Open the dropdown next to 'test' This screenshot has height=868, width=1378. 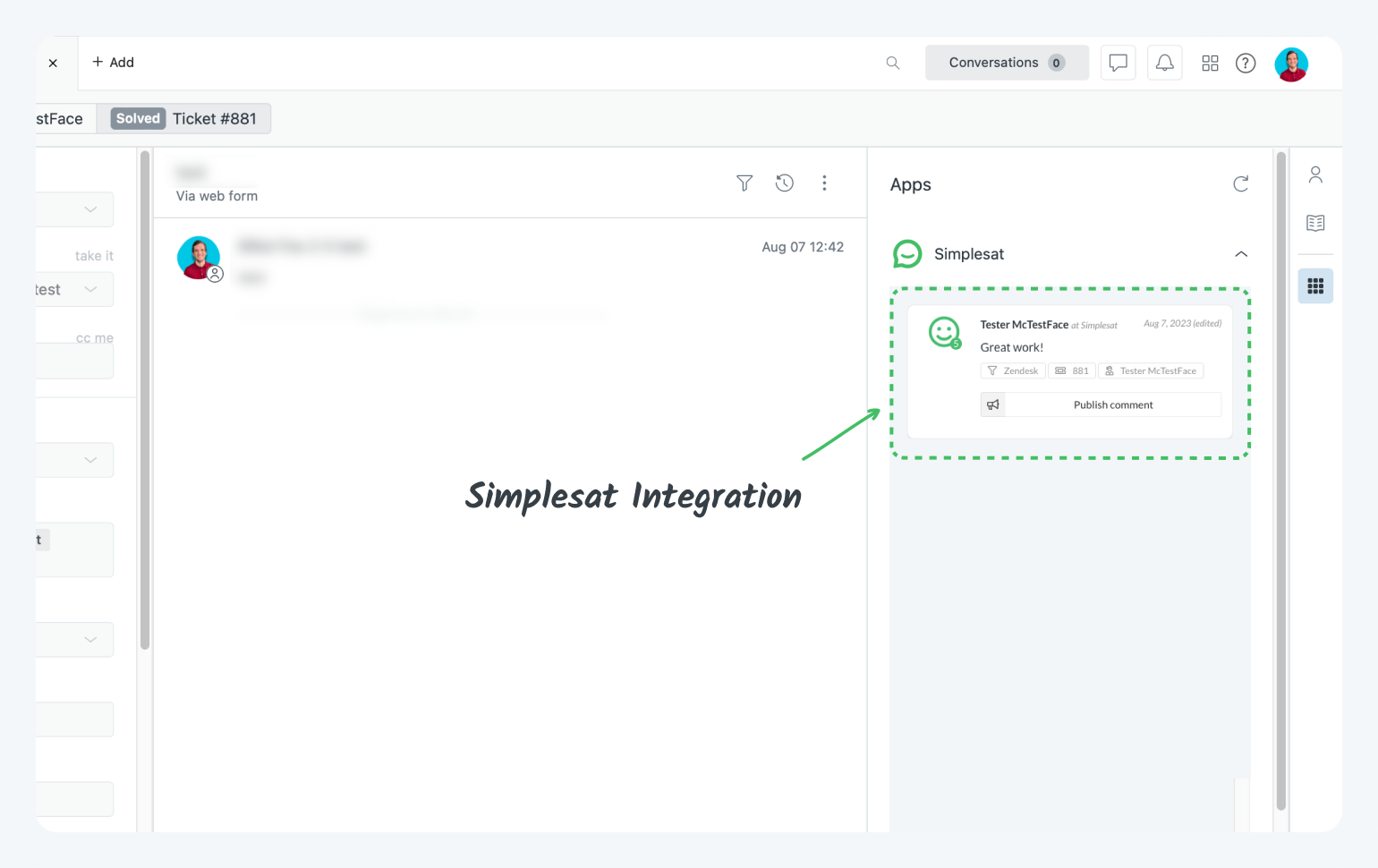(x=90, y=290)
